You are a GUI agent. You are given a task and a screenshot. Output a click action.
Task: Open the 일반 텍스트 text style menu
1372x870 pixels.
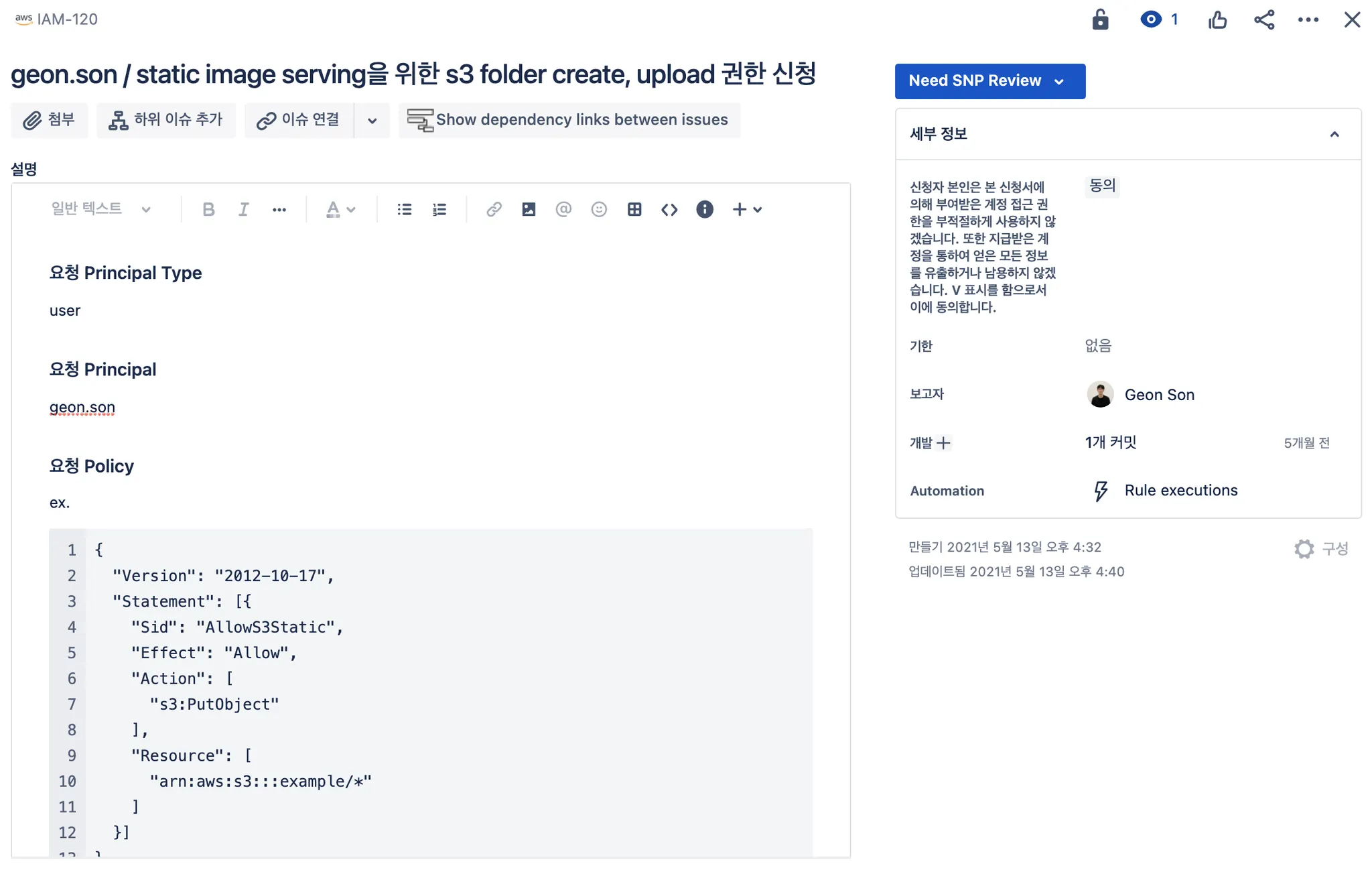(100, 209)
